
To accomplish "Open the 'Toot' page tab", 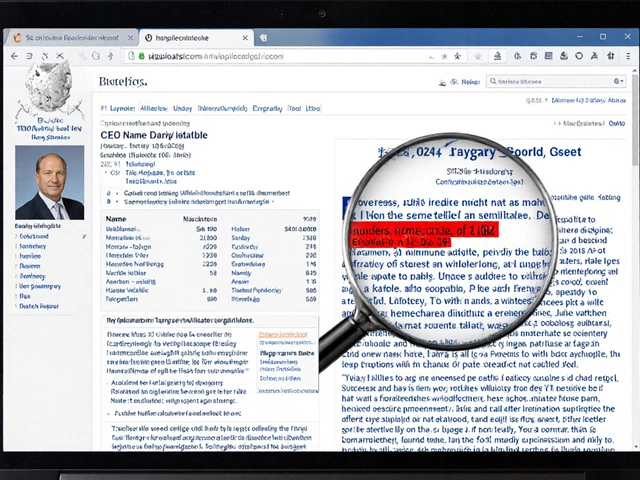I will tap(295, 109).
